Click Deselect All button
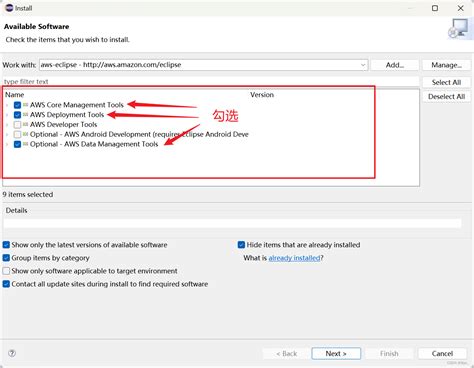The width and height of the screenshot is (474, 368). (446, 97)
